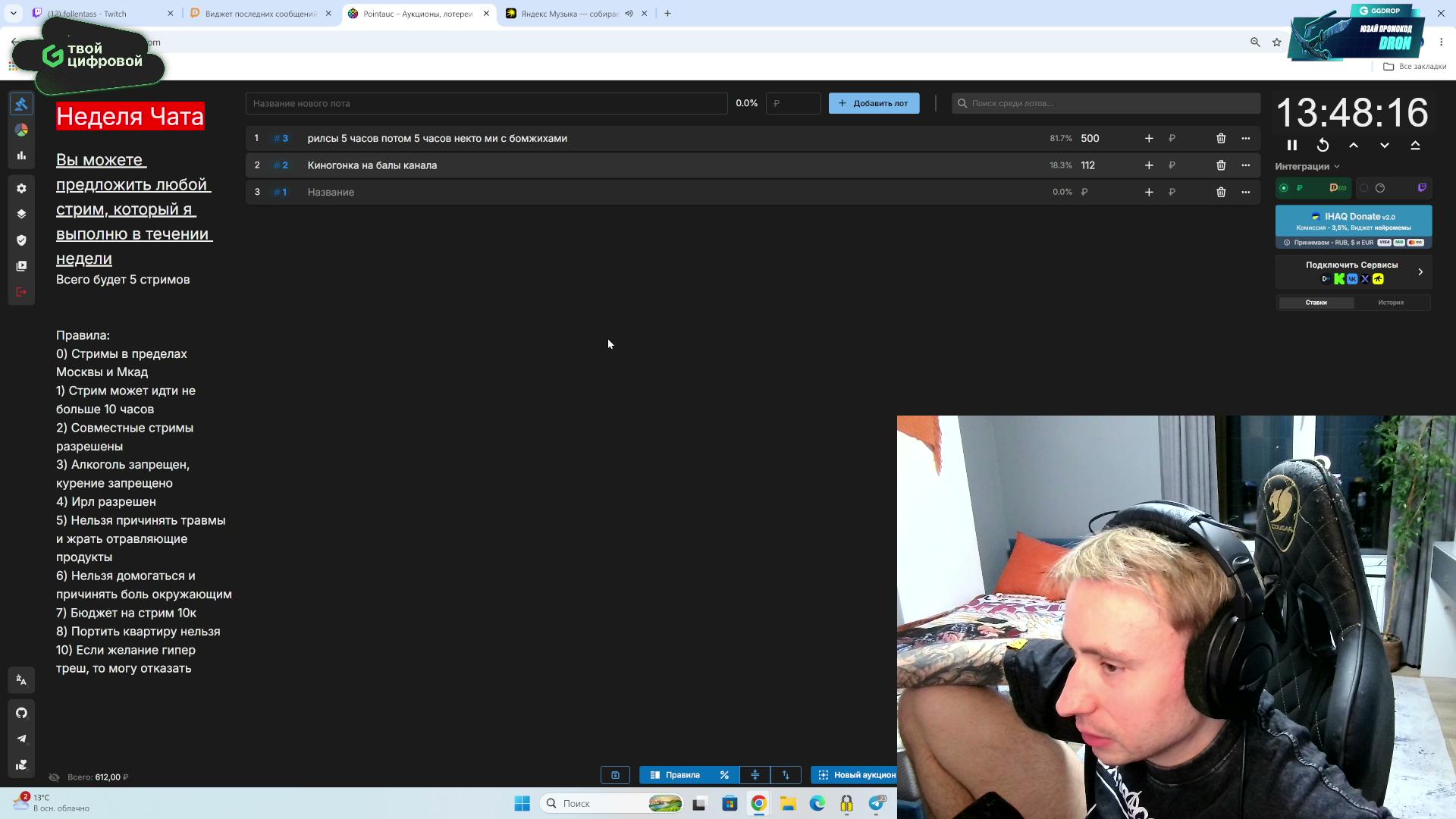Toggle the percent display button

(x=724, y=775)
